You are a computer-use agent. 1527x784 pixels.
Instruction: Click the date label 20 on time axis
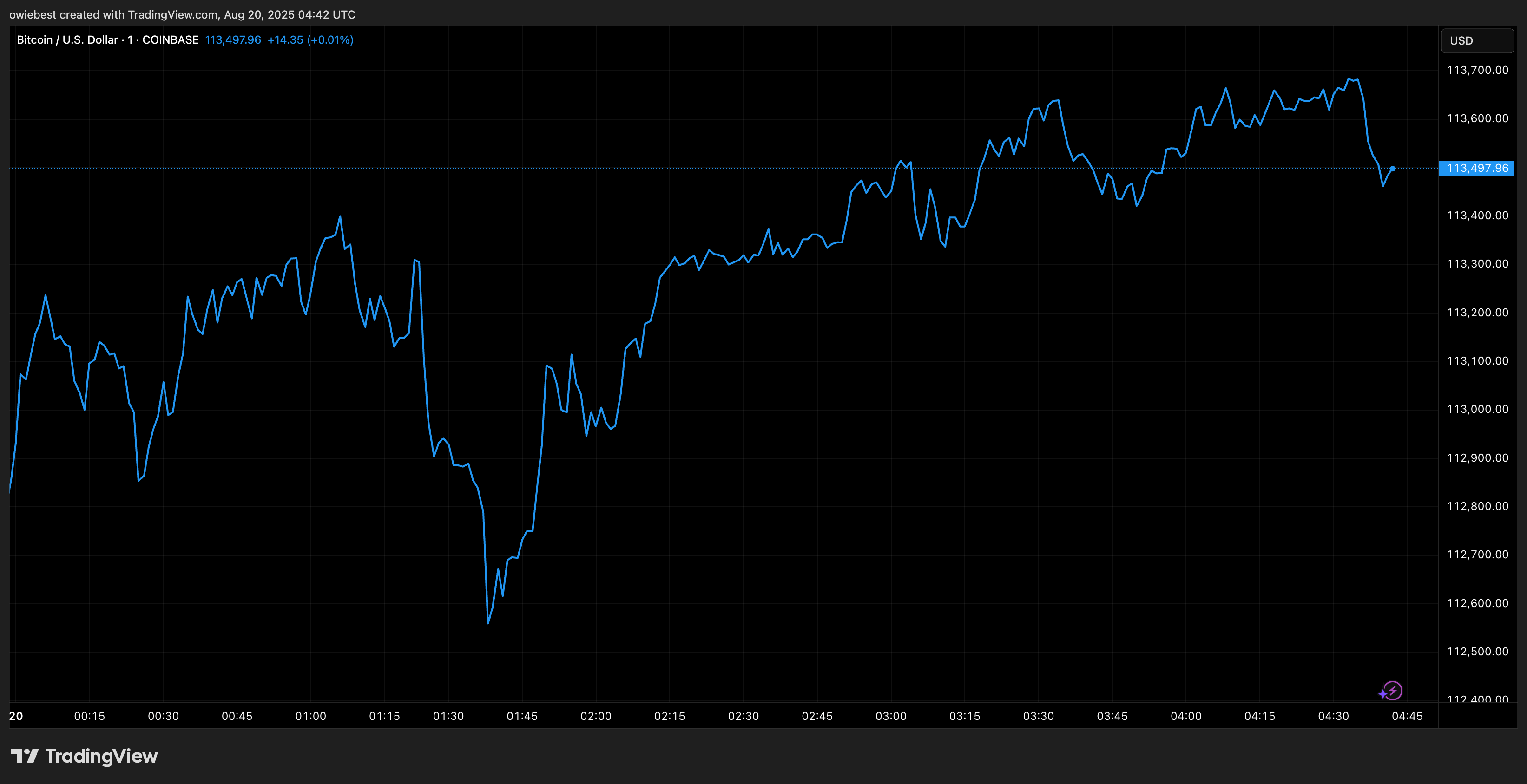click(x=16, y=716)
